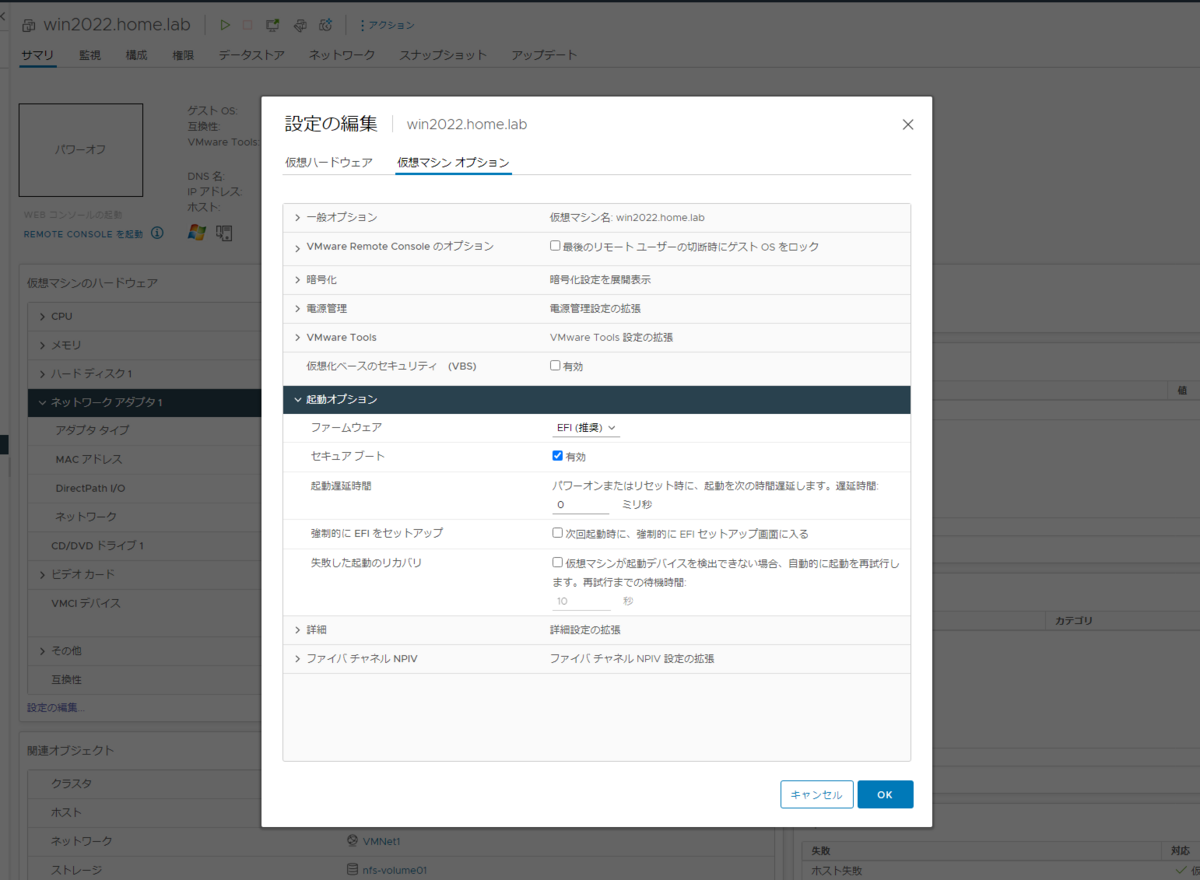Click the nfs-volume01 storage link
The height and width of the screenshot is (880, 1200).
point(395,871)
